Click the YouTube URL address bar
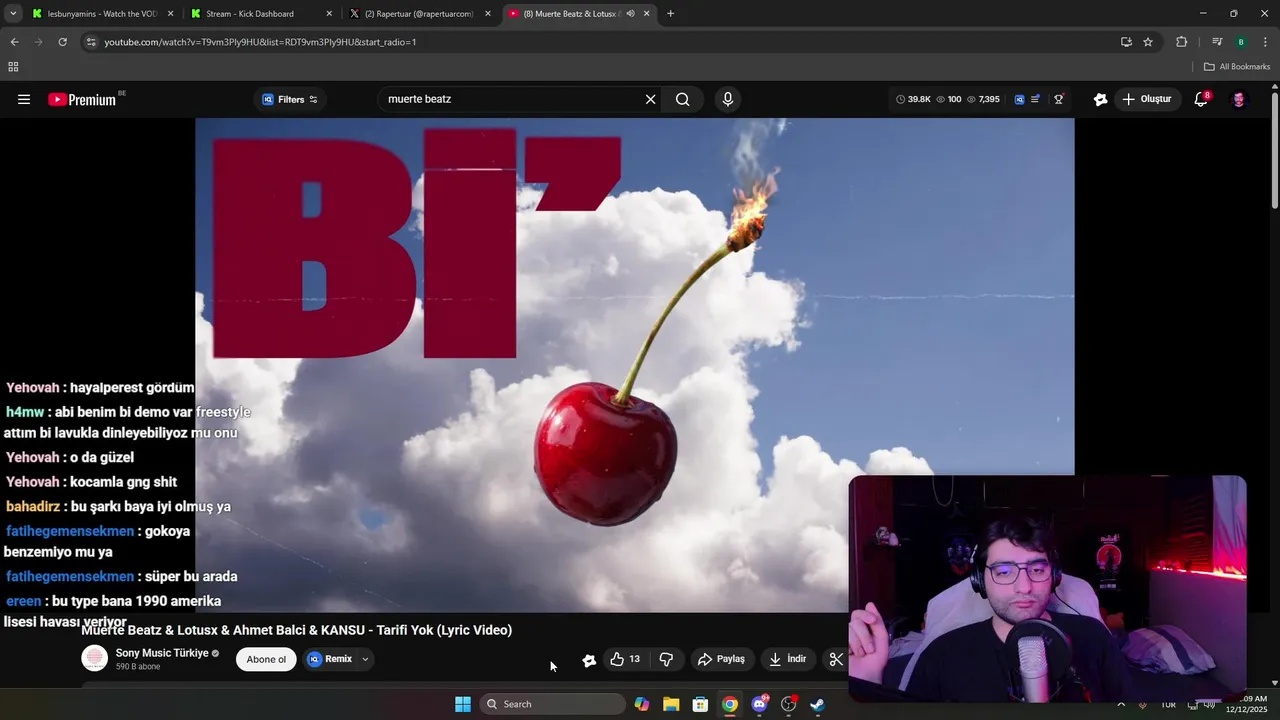Image resolution: width=1280 pixels, height=720 pixels. (600, 42)
